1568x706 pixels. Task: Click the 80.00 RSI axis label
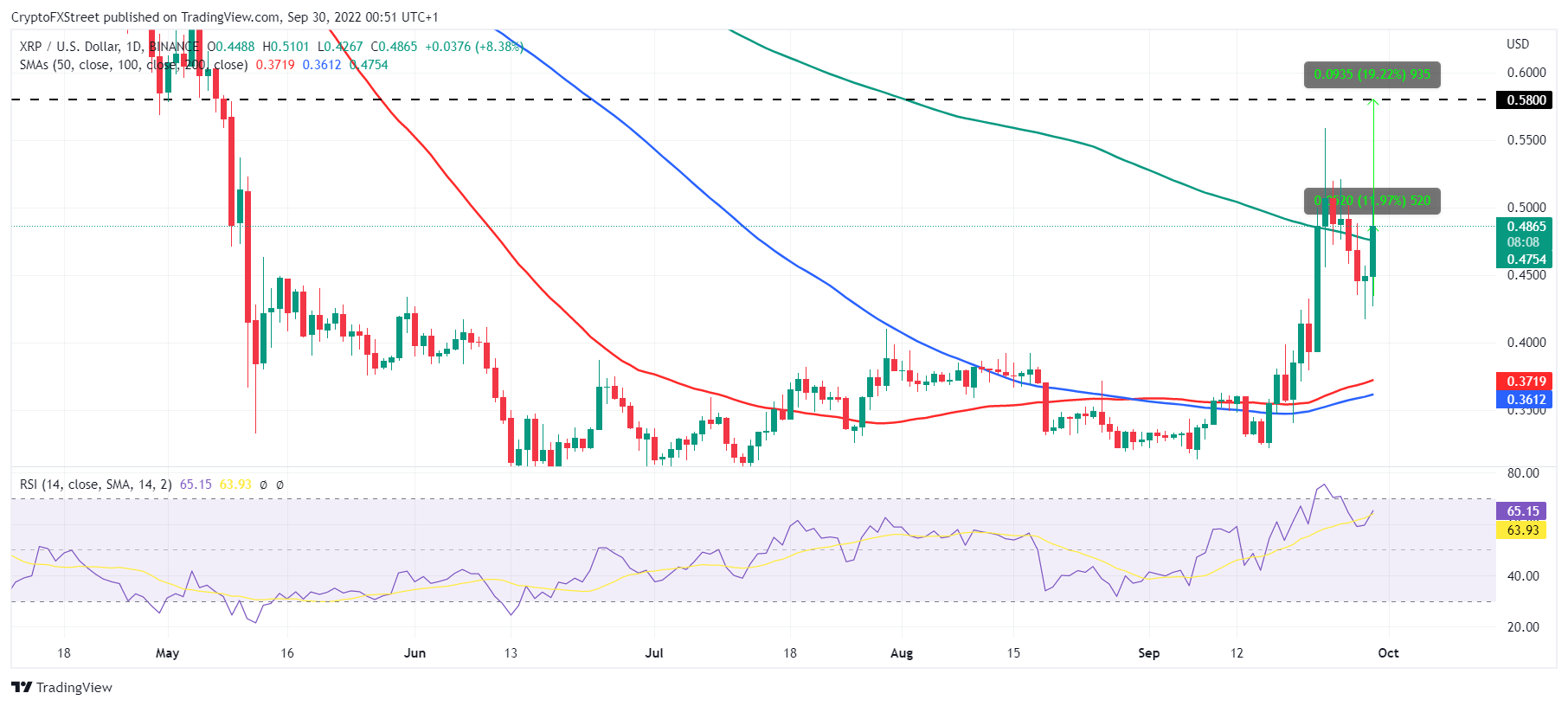click(x=1523, y=473)
